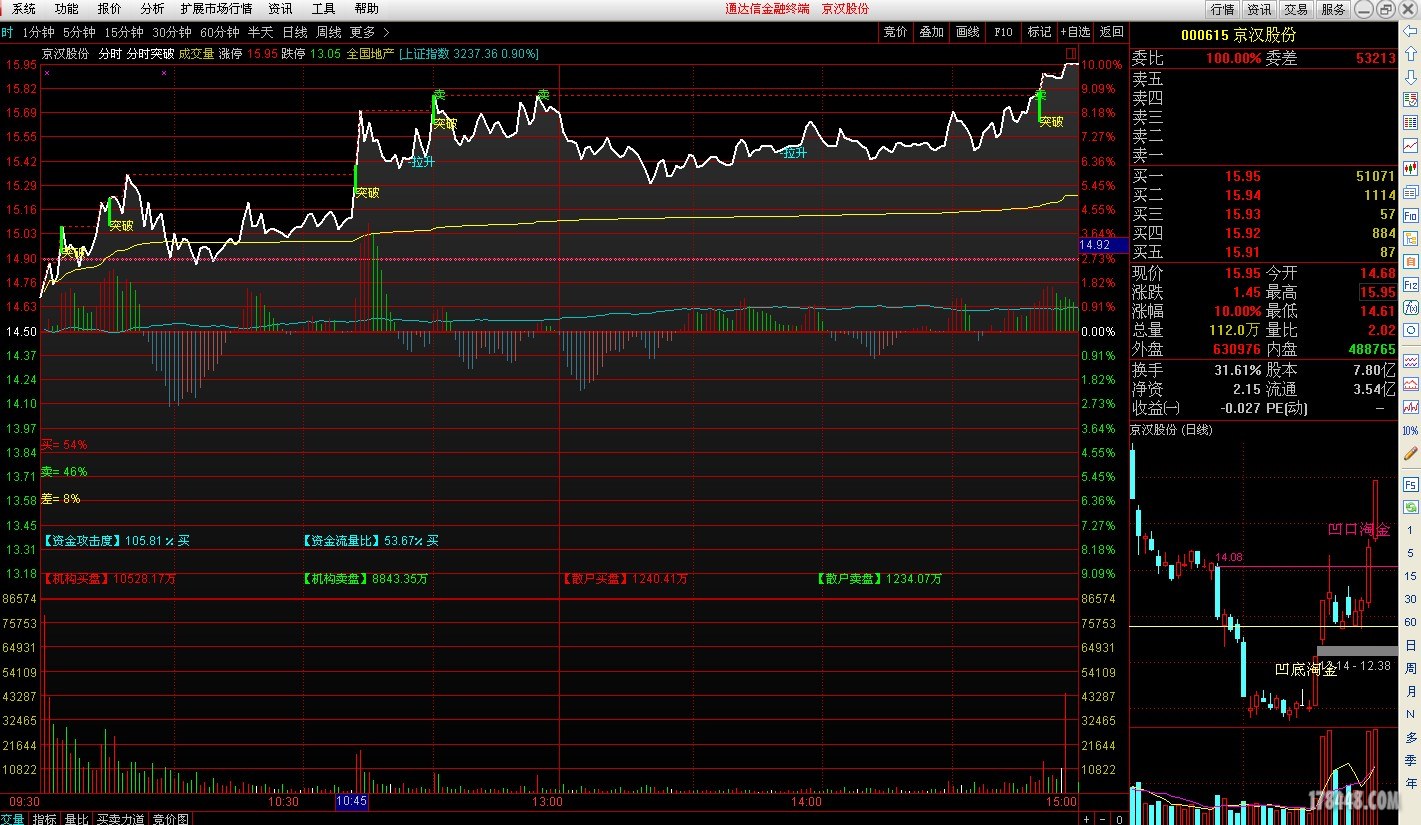Screen dimensions: 1421x825
Task: Switch to the 日线 period tab
Action: pyautogui.click(x=295, y=32)
